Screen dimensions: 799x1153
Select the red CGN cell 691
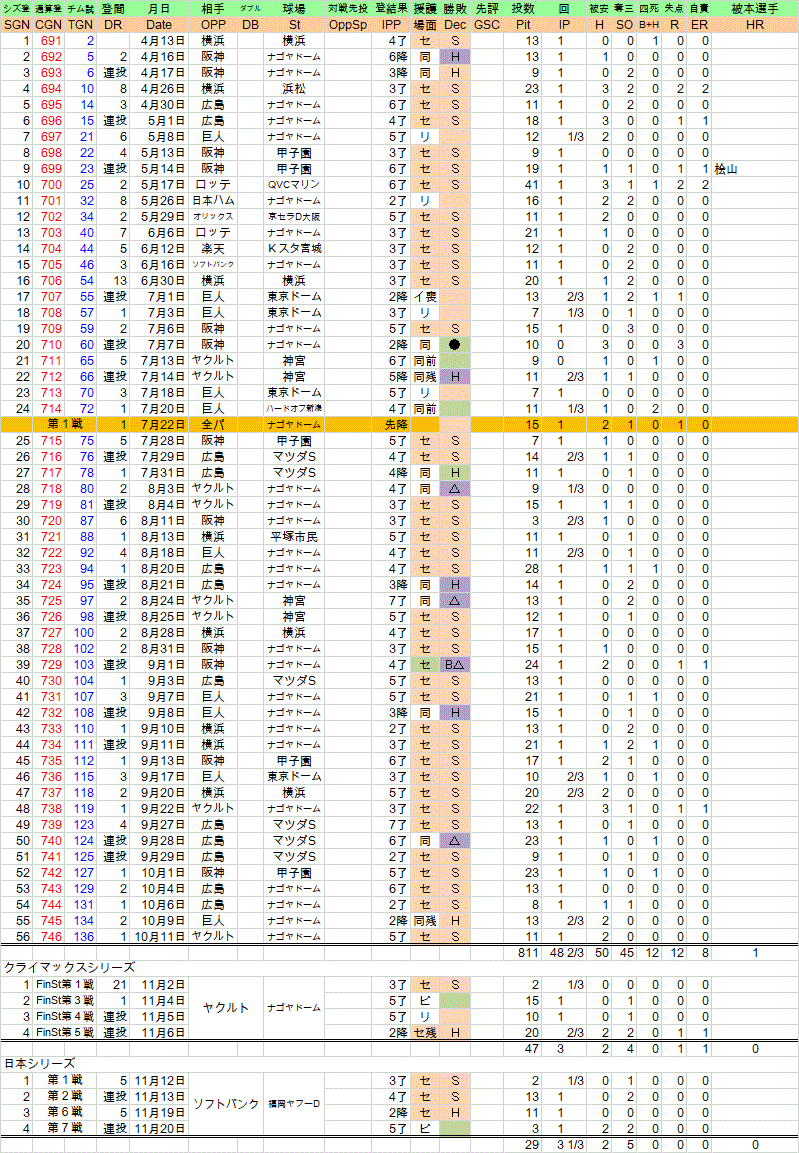[51, 41]
